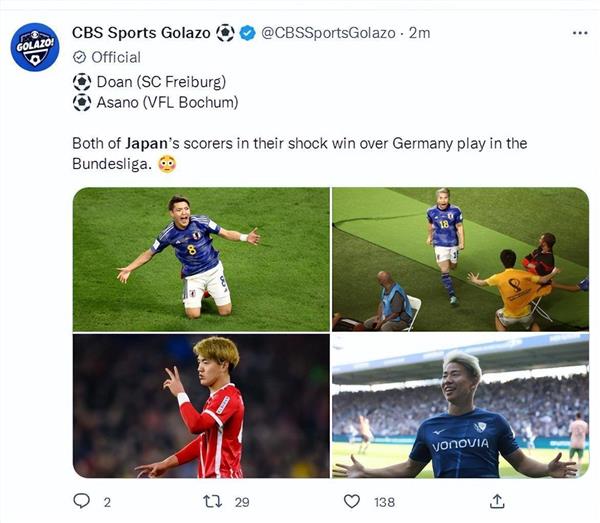
Task: Open the three-dot more options menu
Action: (x=580, y=33)
